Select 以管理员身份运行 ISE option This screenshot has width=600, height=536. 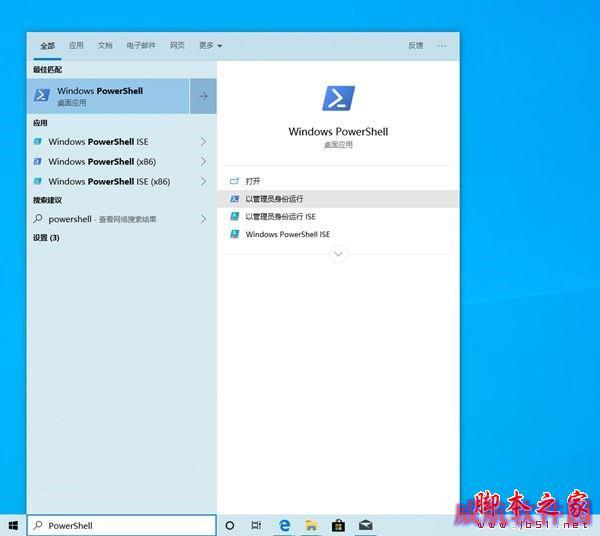click(x=338, y=216)
